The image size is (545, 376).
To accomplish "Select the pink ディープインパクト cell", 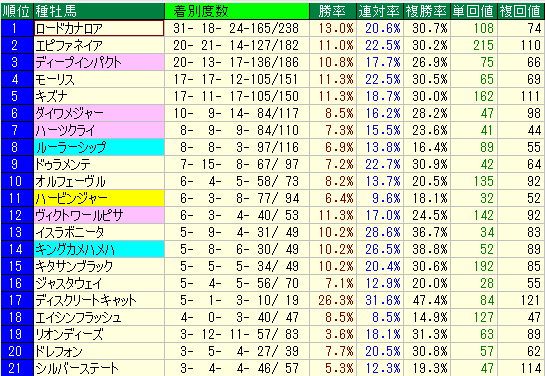I will tap(99, 62).
